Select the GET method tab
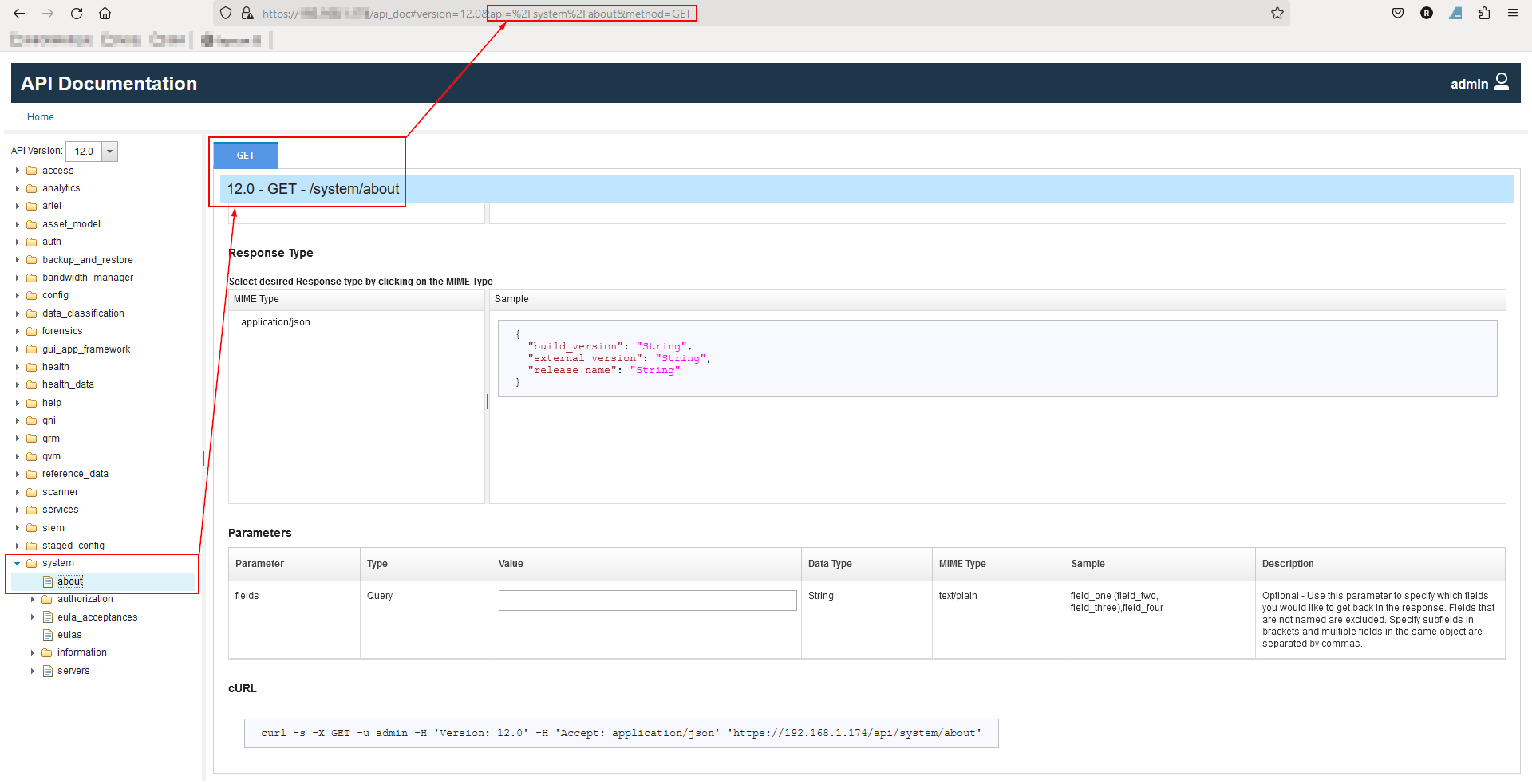This screenshot has width=1532, height=784. tap(246, 156)
